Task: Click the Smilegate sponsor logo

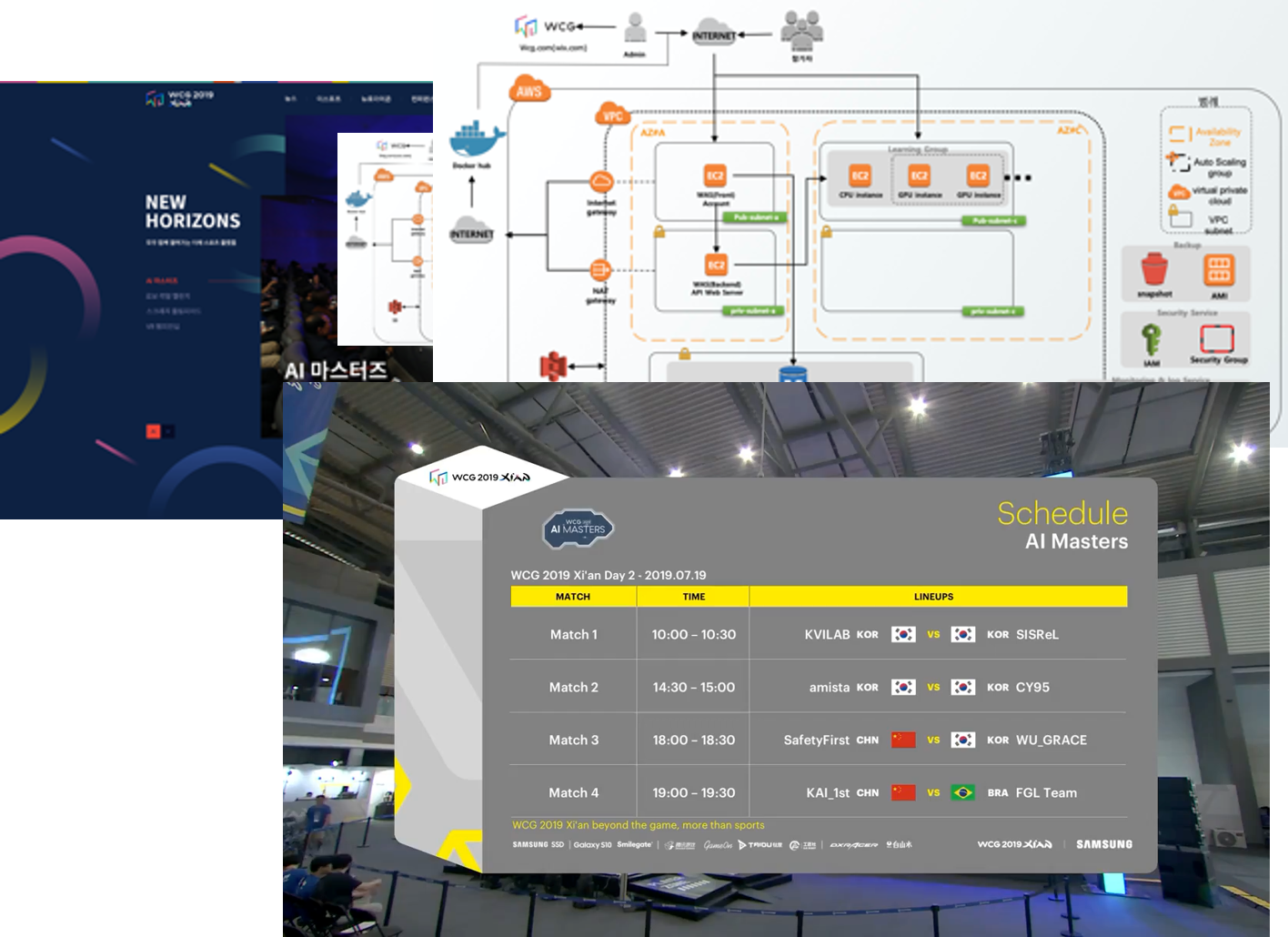Action: click(635, 844)
